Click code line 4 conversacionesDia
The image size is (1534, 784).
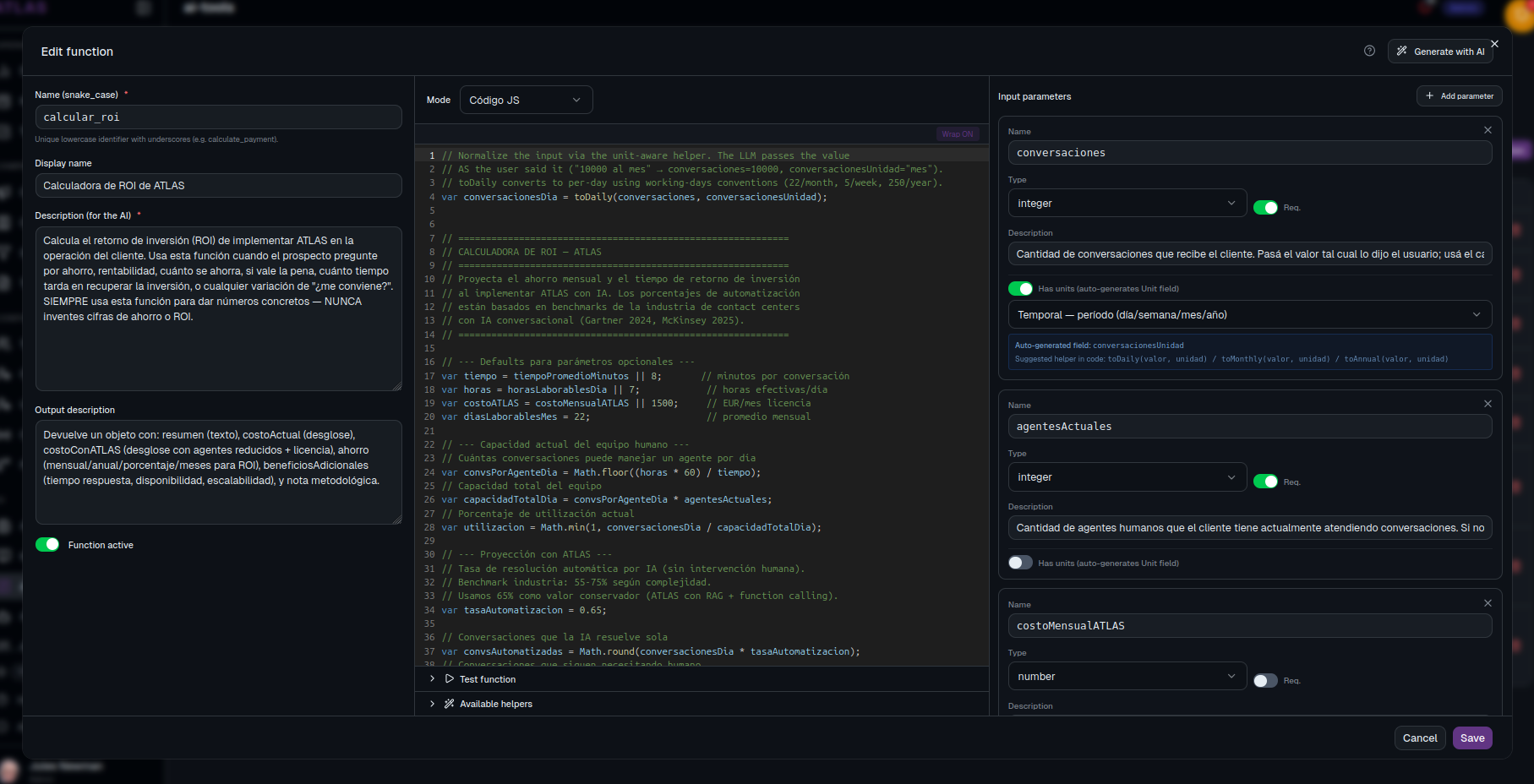(x=634, y=197)
